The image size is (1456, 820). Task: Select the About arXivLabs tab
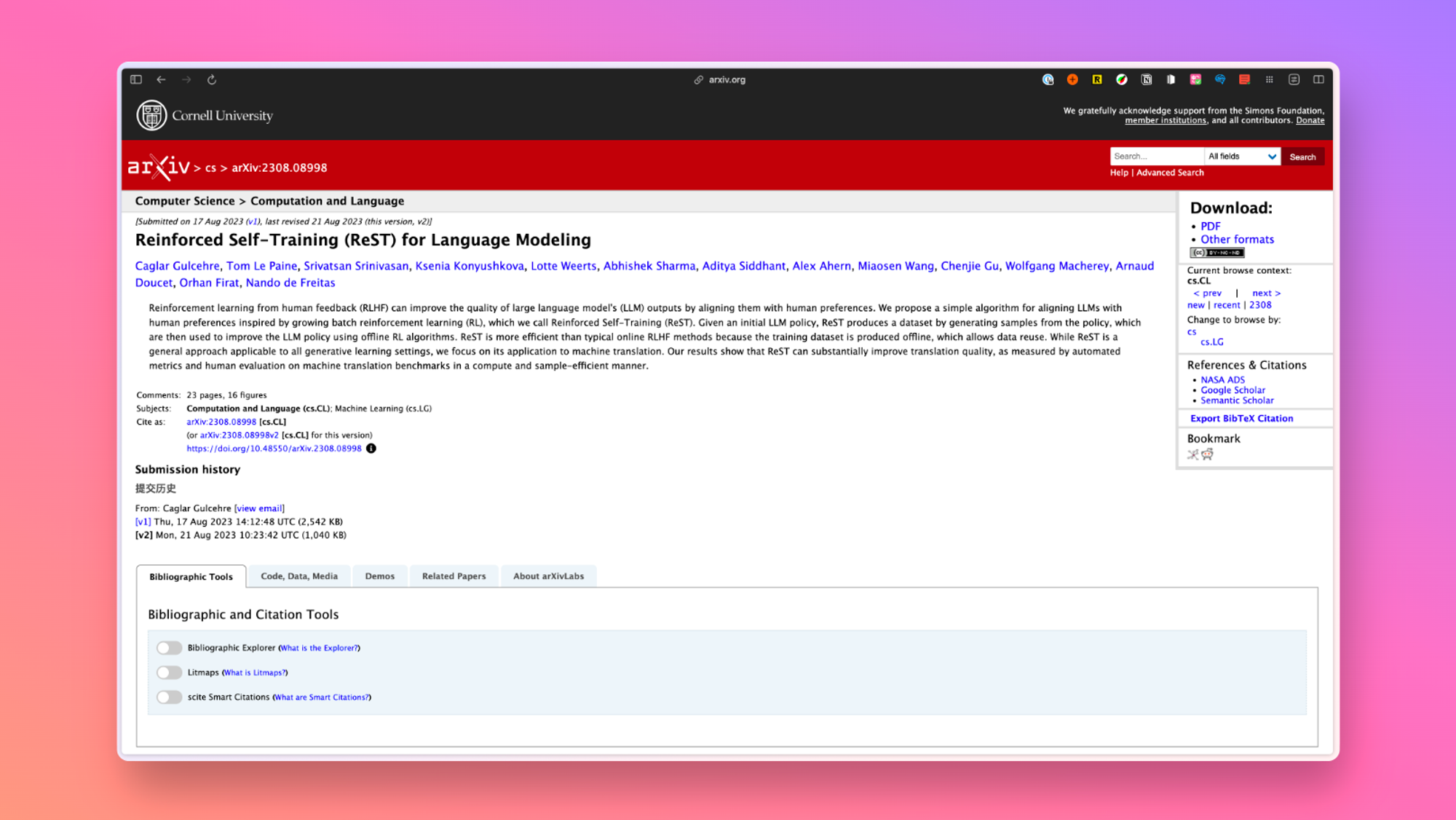point(548,576)
